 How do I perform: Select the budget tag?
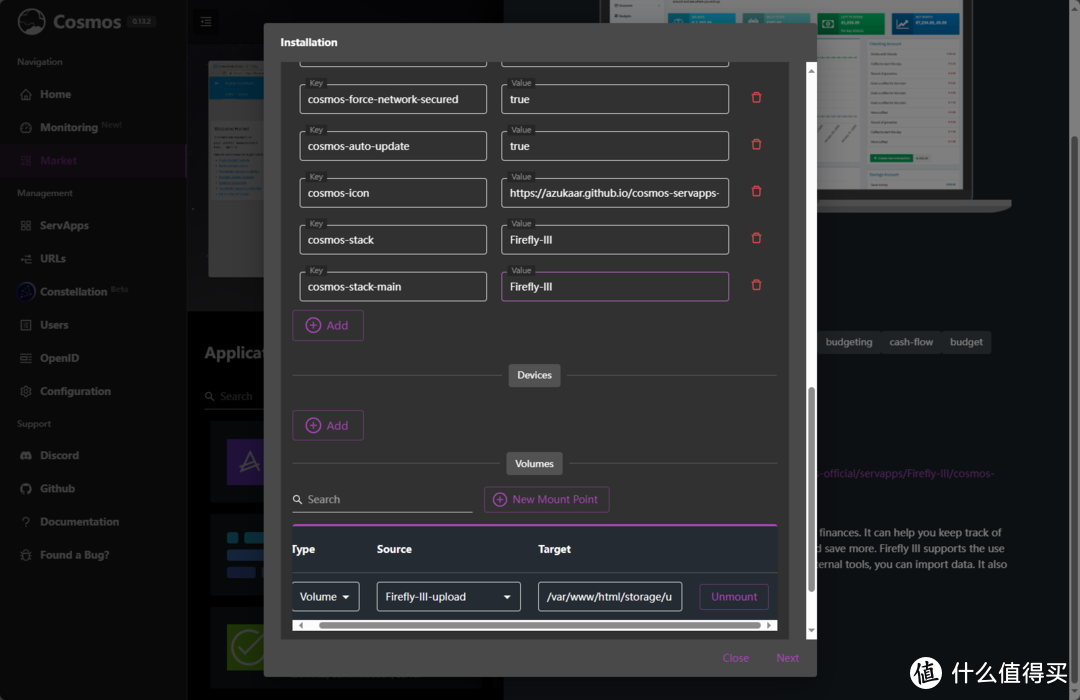coord(966,342)
